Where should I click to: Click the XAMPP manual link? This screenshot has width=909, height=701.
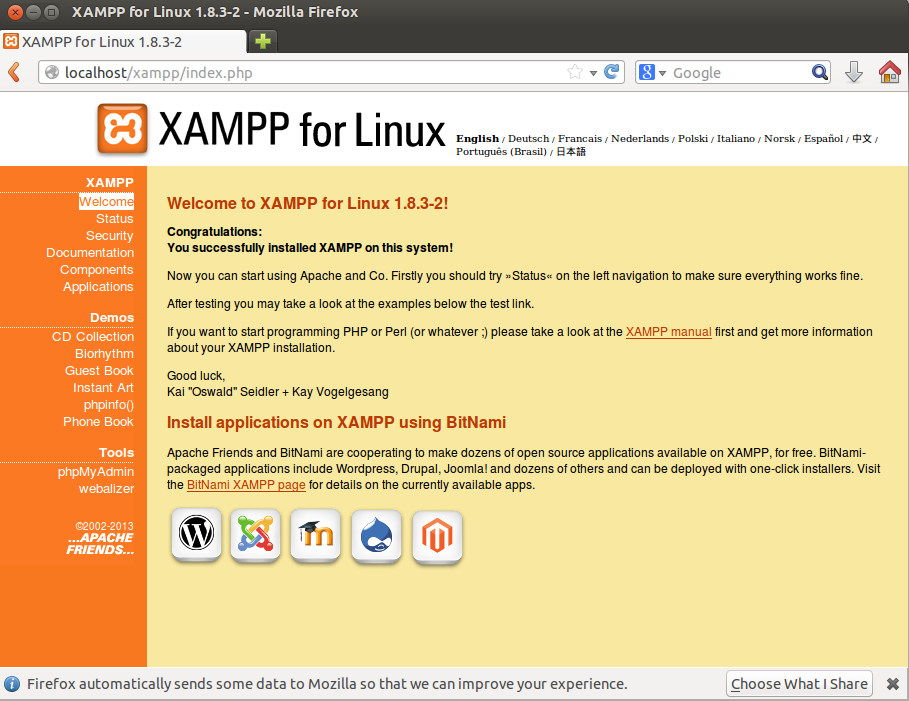pyautogui.click(x=668, y=332)
